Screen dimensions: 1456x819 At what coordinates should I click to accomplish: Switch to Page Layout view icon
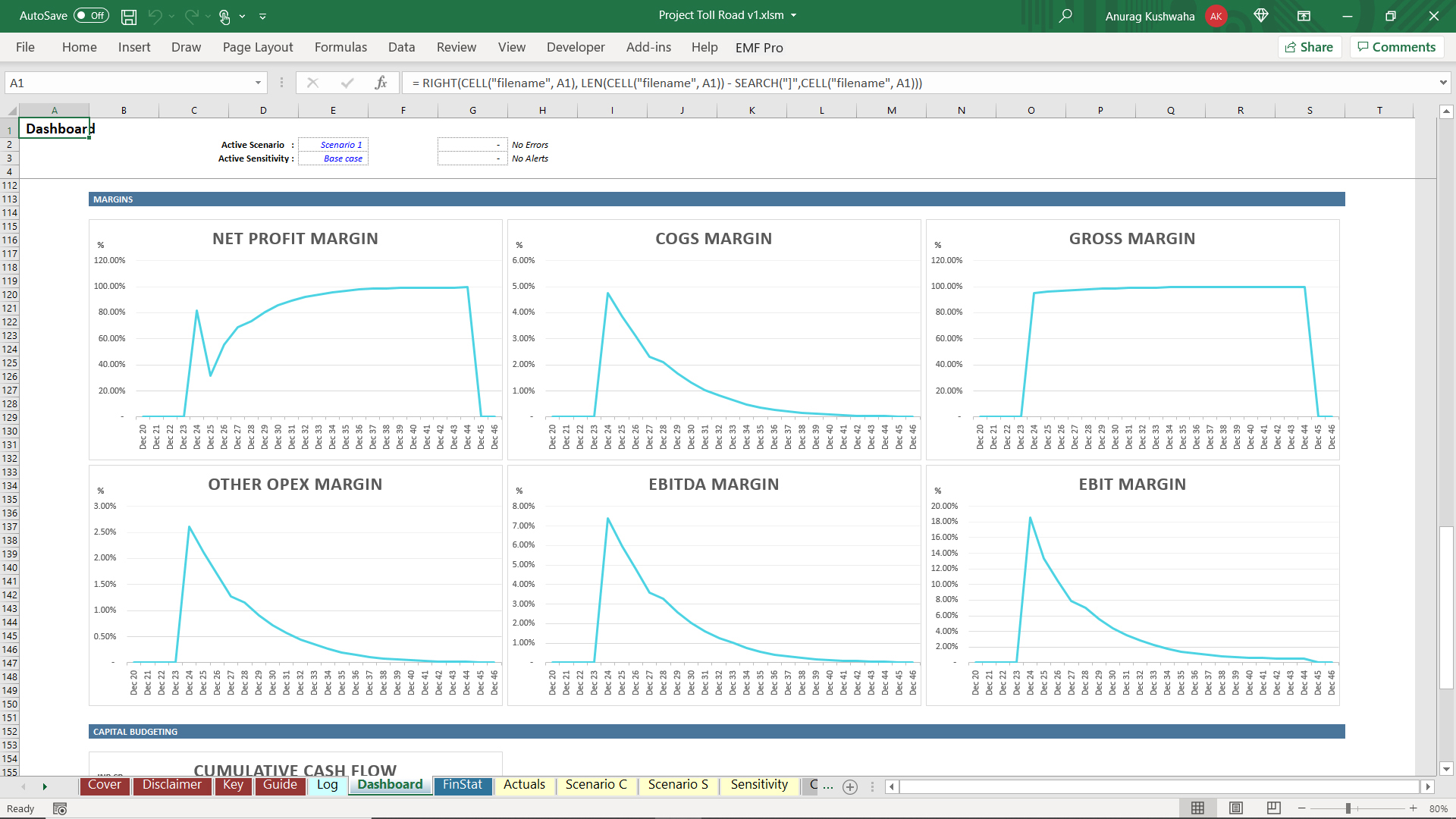pyautogui.click(x=1236, y=808)
